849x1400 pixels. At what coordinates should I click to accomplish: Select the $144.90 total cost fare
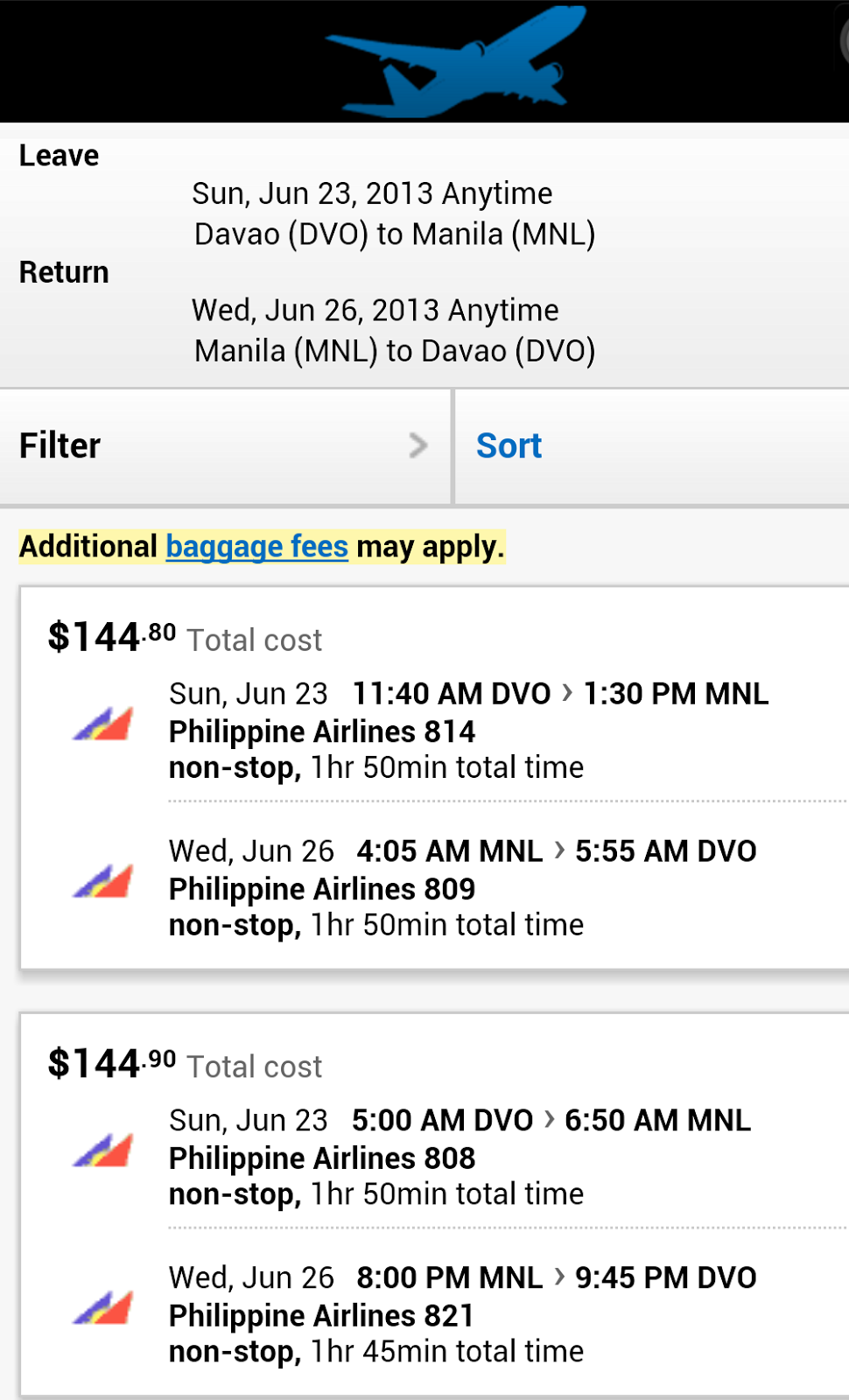point(112,1064)
